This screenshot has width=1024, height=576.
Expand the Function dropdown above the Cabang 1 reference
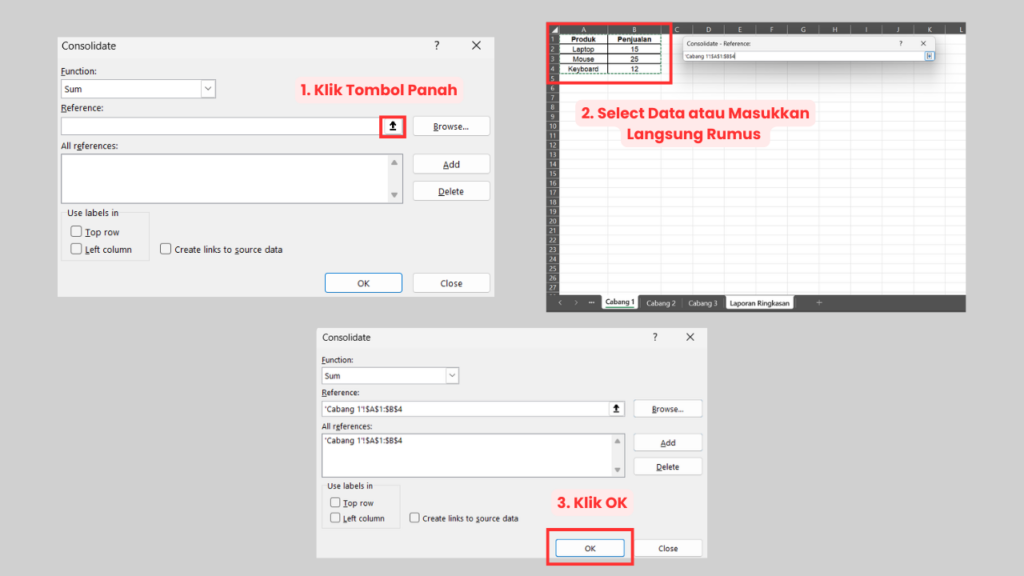tap(452, 376)
